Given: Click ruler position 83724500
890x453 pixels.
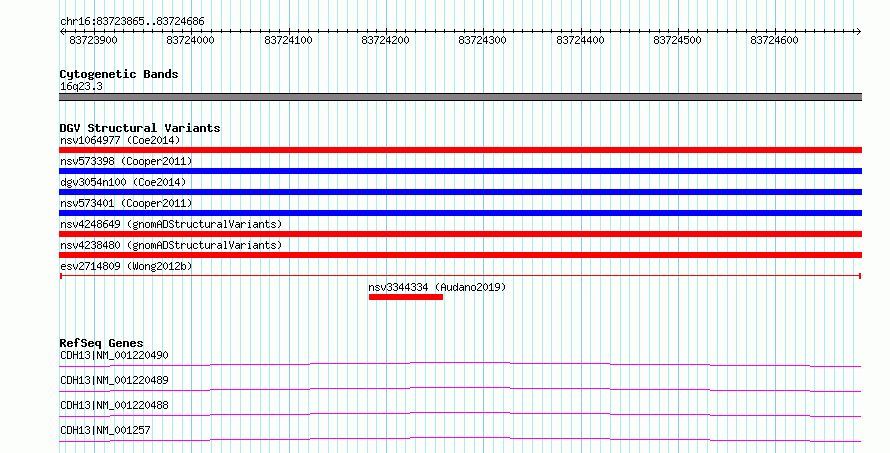Looking at the screenshot, I should click(677, 40).
